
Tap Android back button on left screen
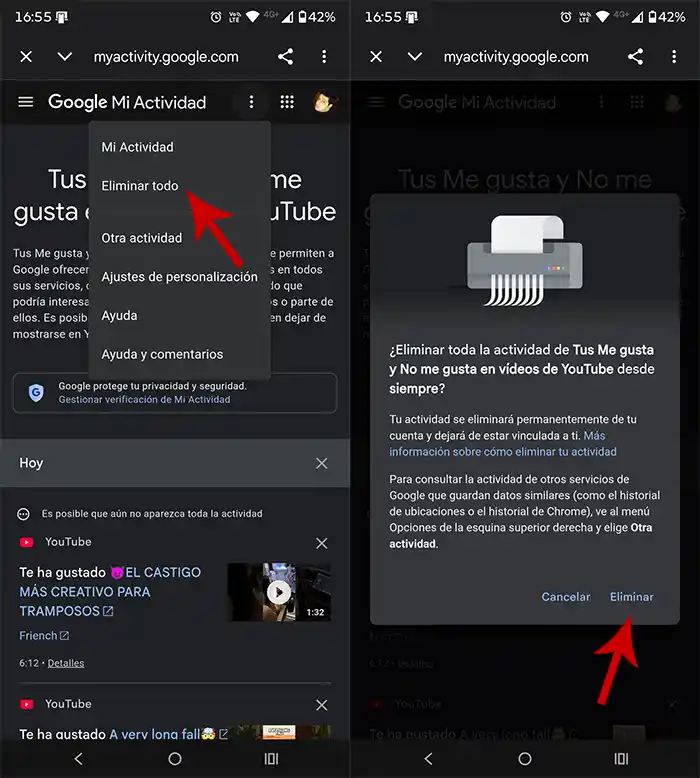tap(78, 759)
